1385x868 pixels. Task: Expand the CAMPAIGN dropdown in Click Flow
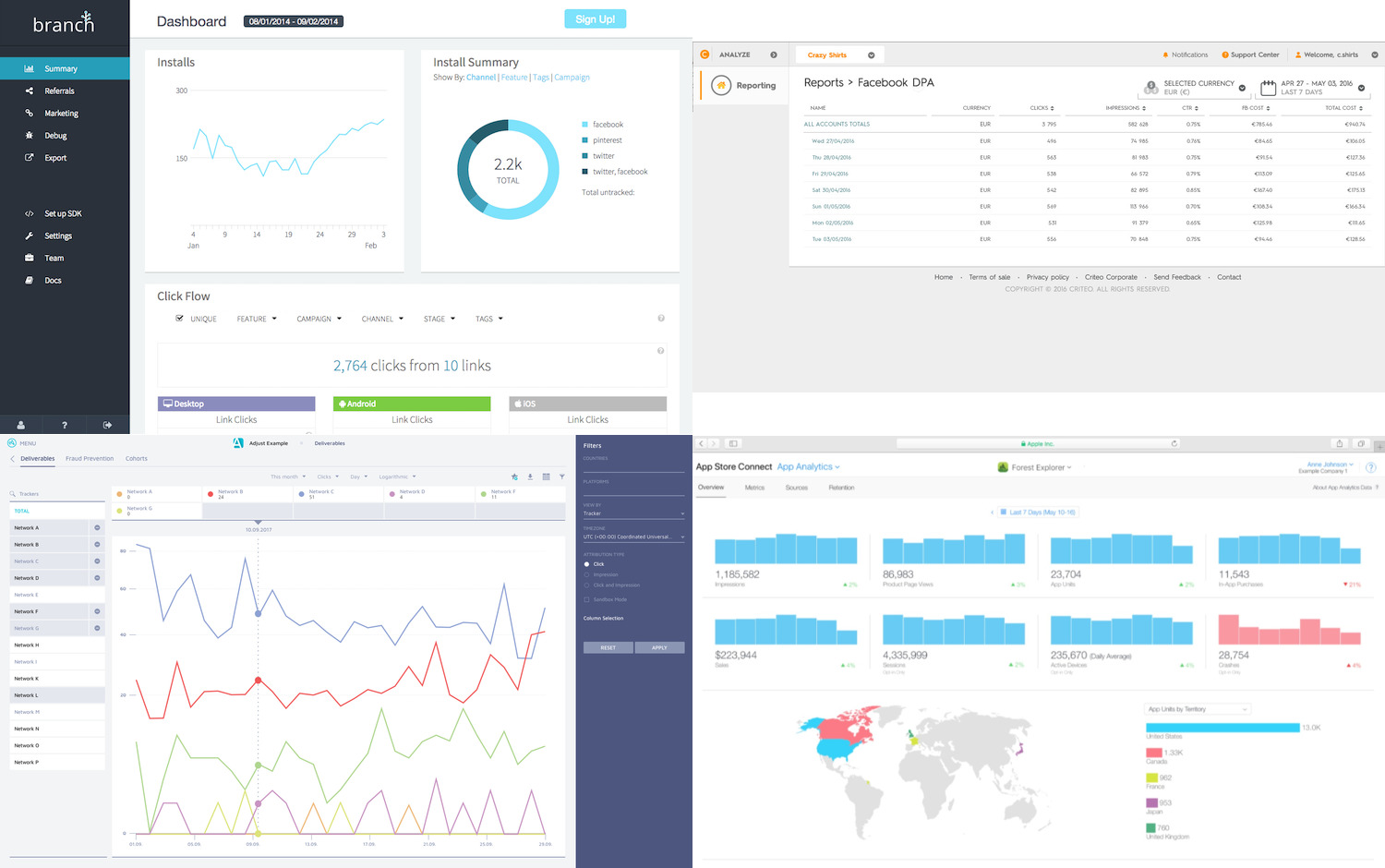[x=319, y=319]
